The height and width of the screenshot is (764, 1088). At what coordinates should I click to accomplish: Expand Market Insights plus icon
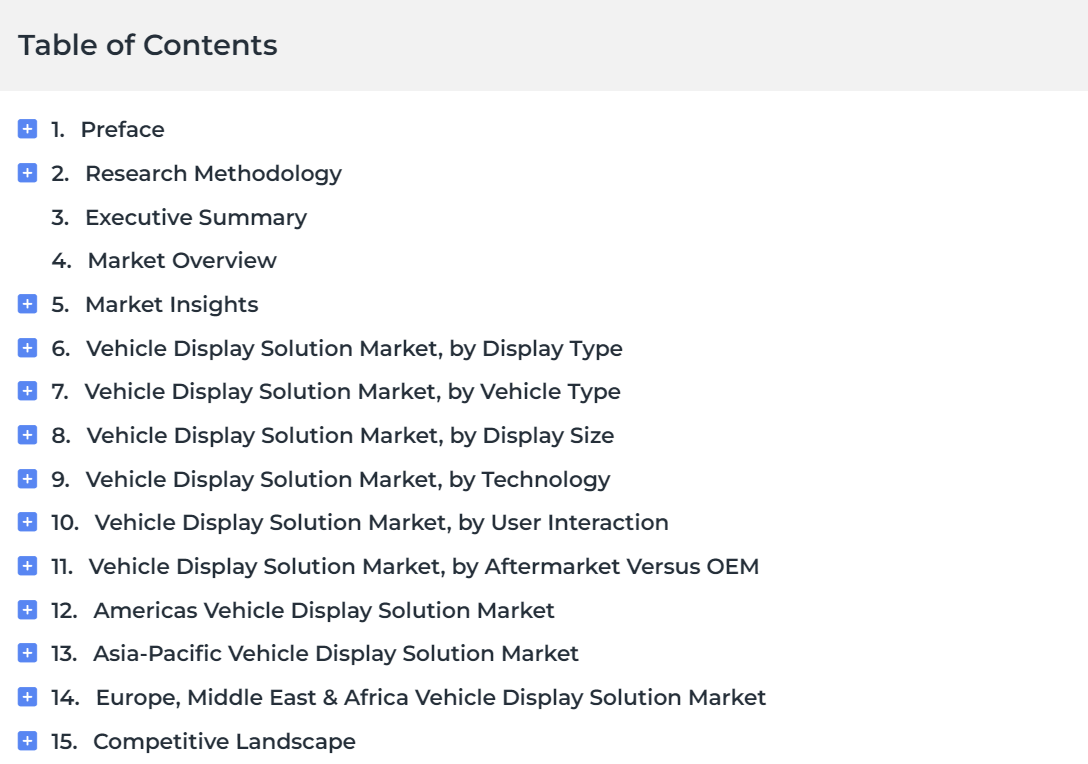[27, 304]
